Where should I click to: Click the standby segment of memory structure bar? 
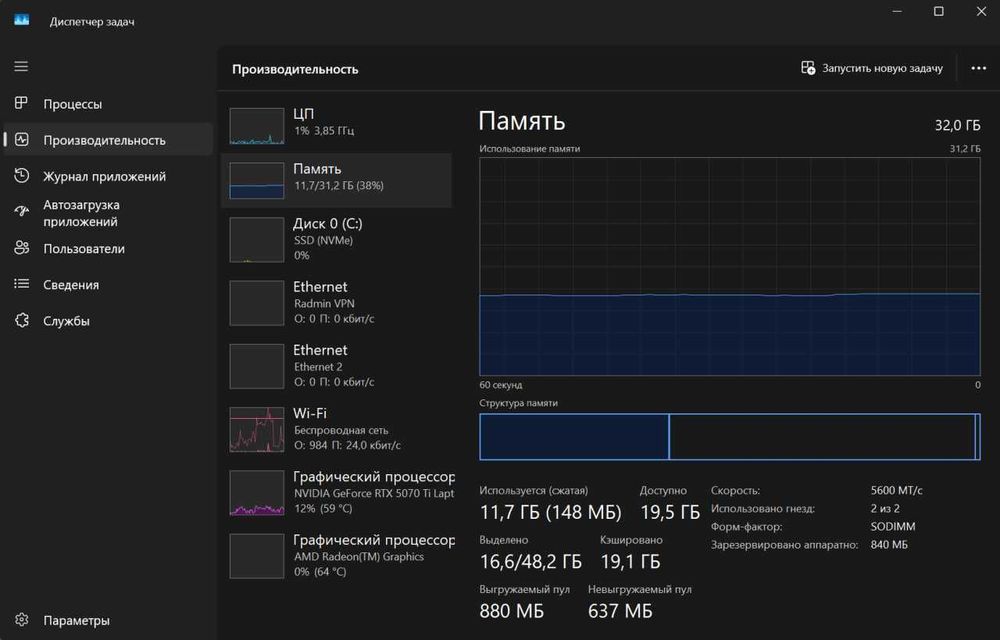822,437
